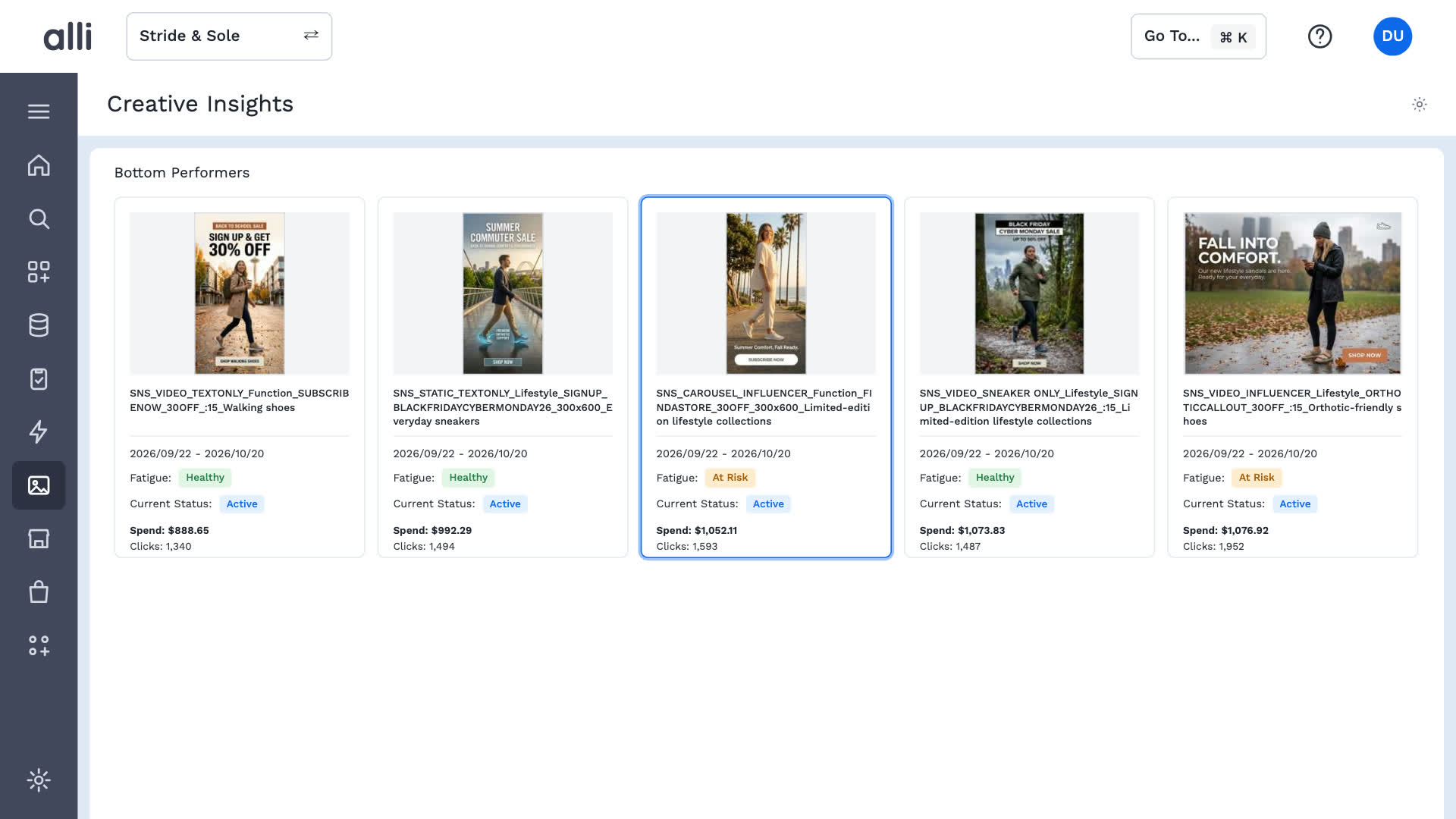Open the search icon in sidebar
1456x819 pixels.
pos(39,219)
